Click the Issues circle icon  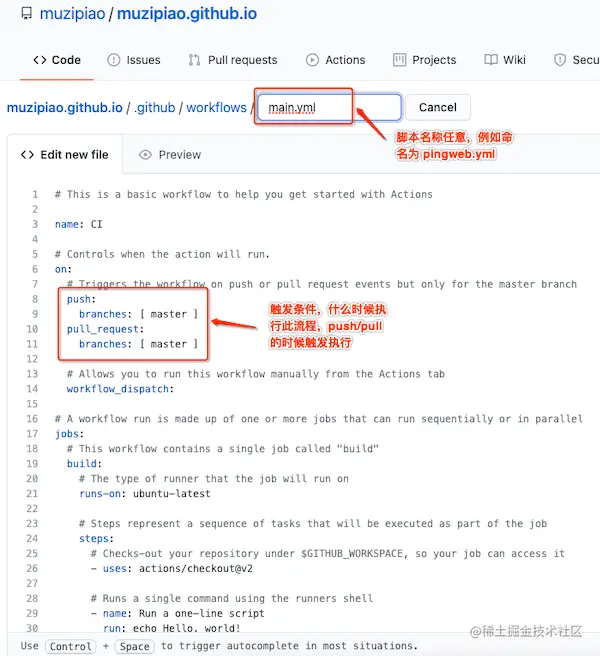114,60
